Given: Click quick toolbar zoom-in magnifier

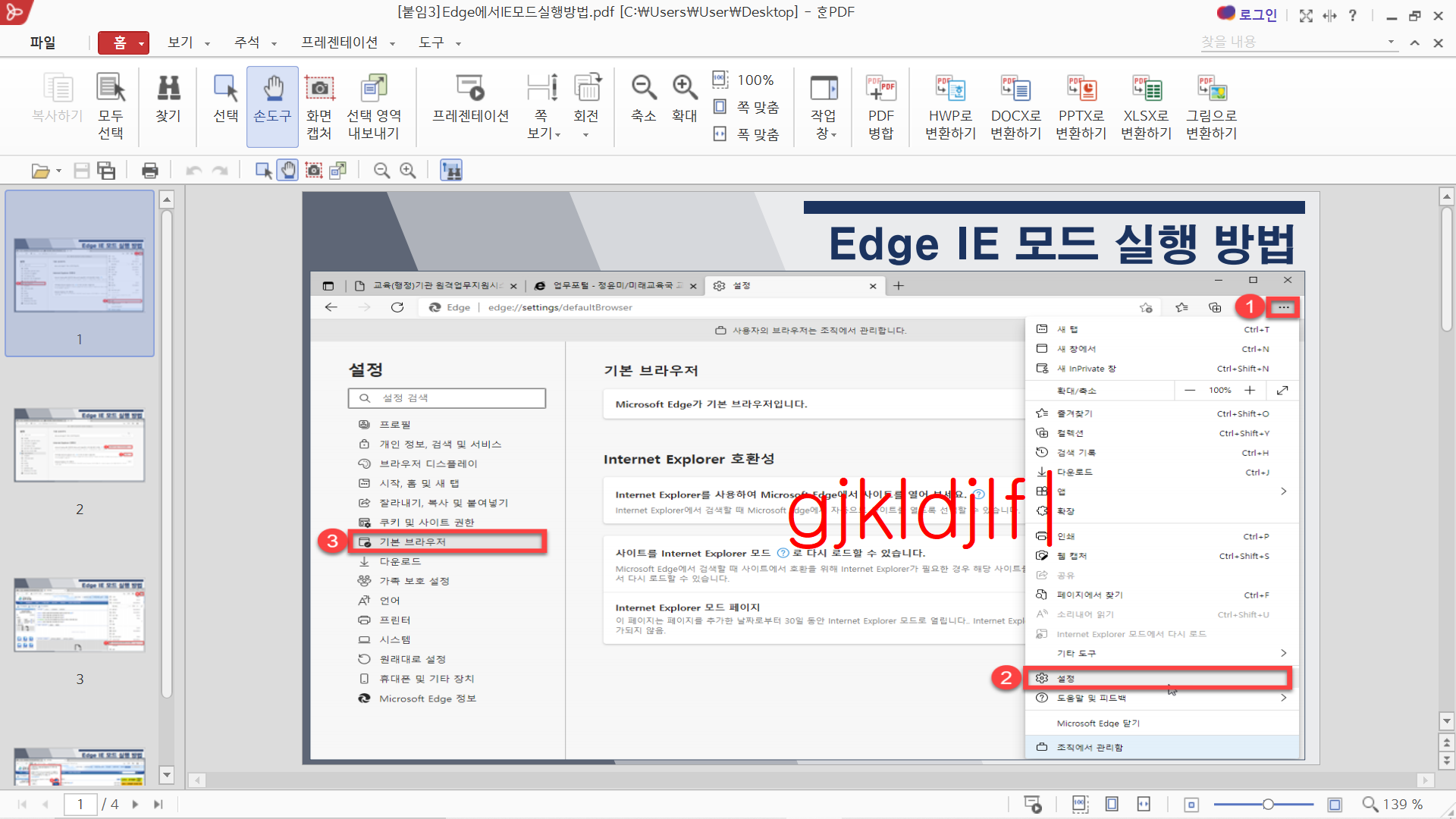Looking at the screenshot, I should click(x=408, y=171).
